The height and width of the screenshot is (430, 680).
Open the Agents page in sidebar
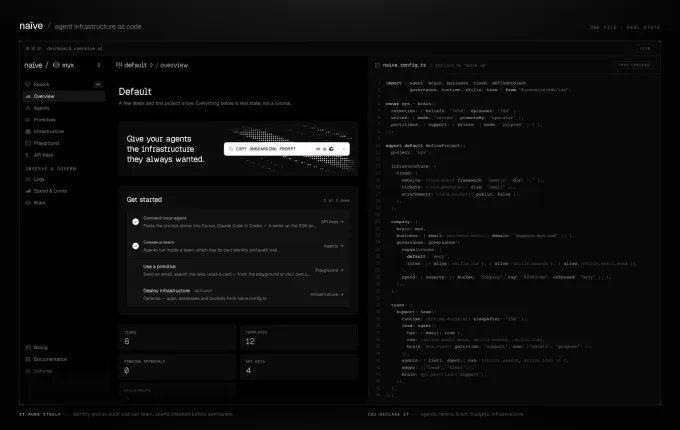click(x=64, y=108)
